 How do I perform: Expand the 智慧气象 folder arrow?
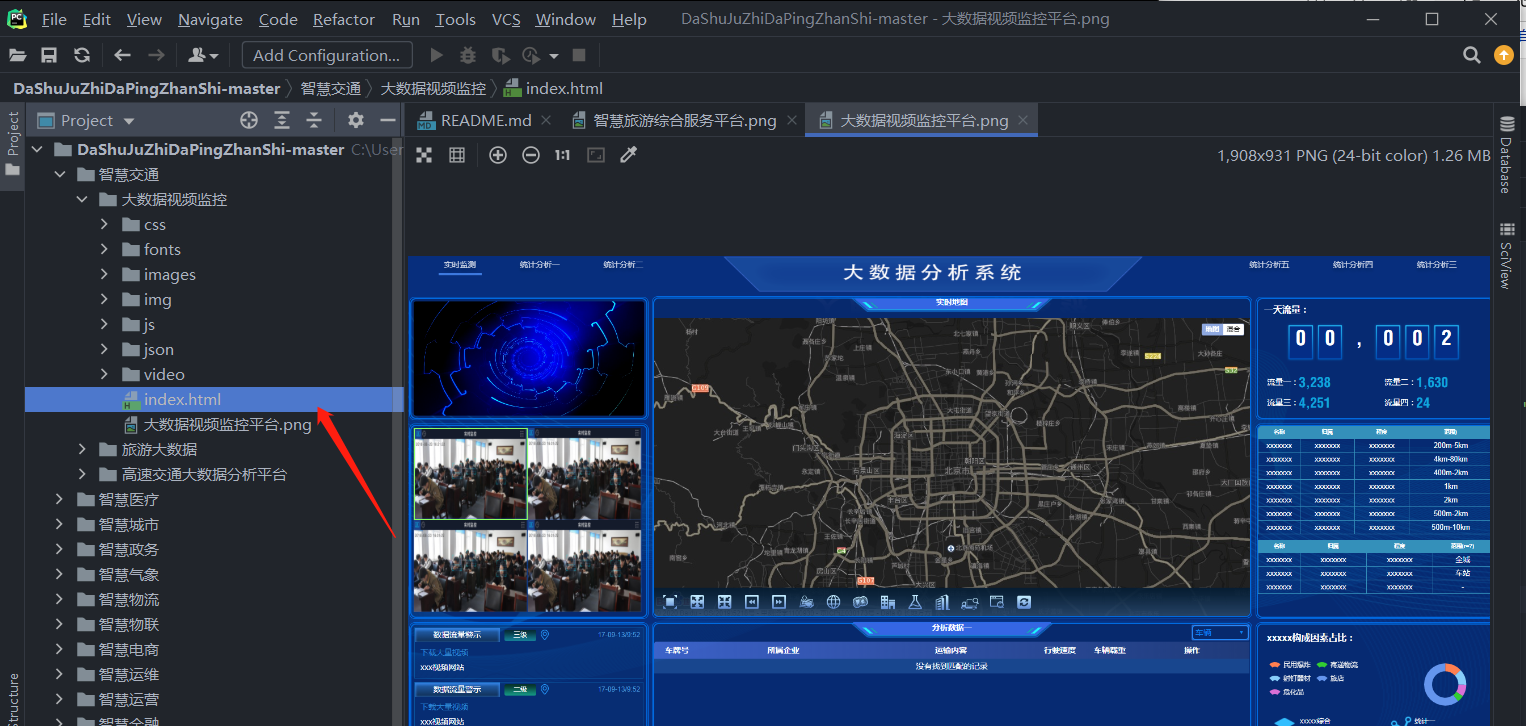(60, 574)
